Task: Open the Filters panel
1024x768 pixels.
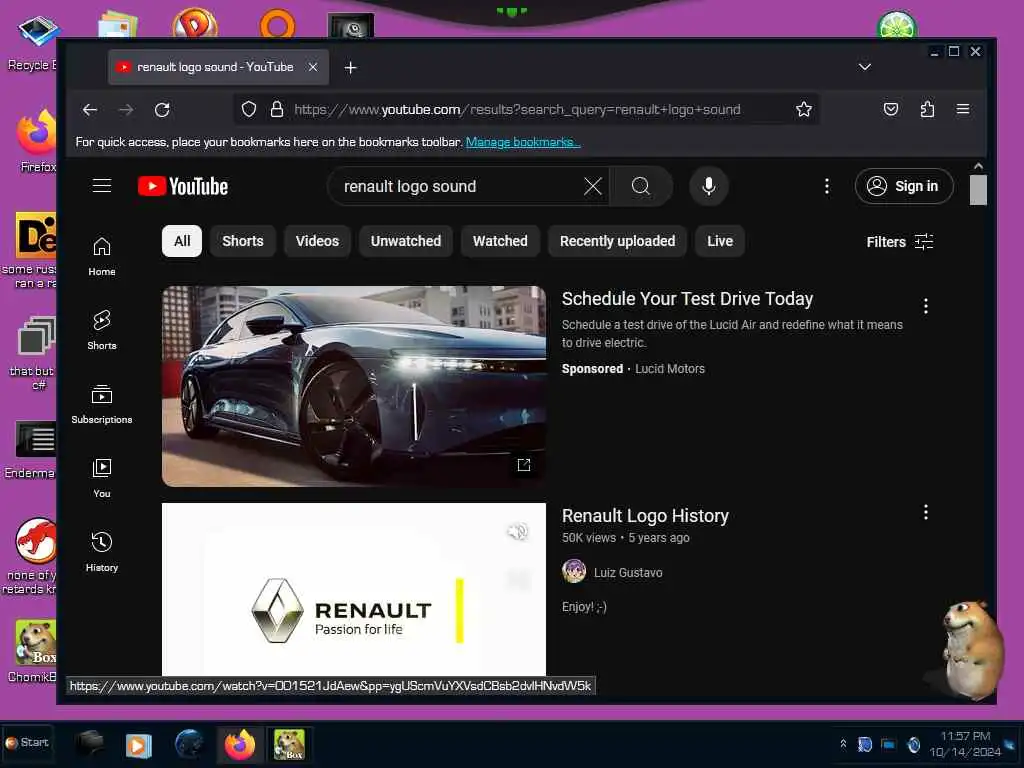Action: pyautogui.click(x=900, y=242)
